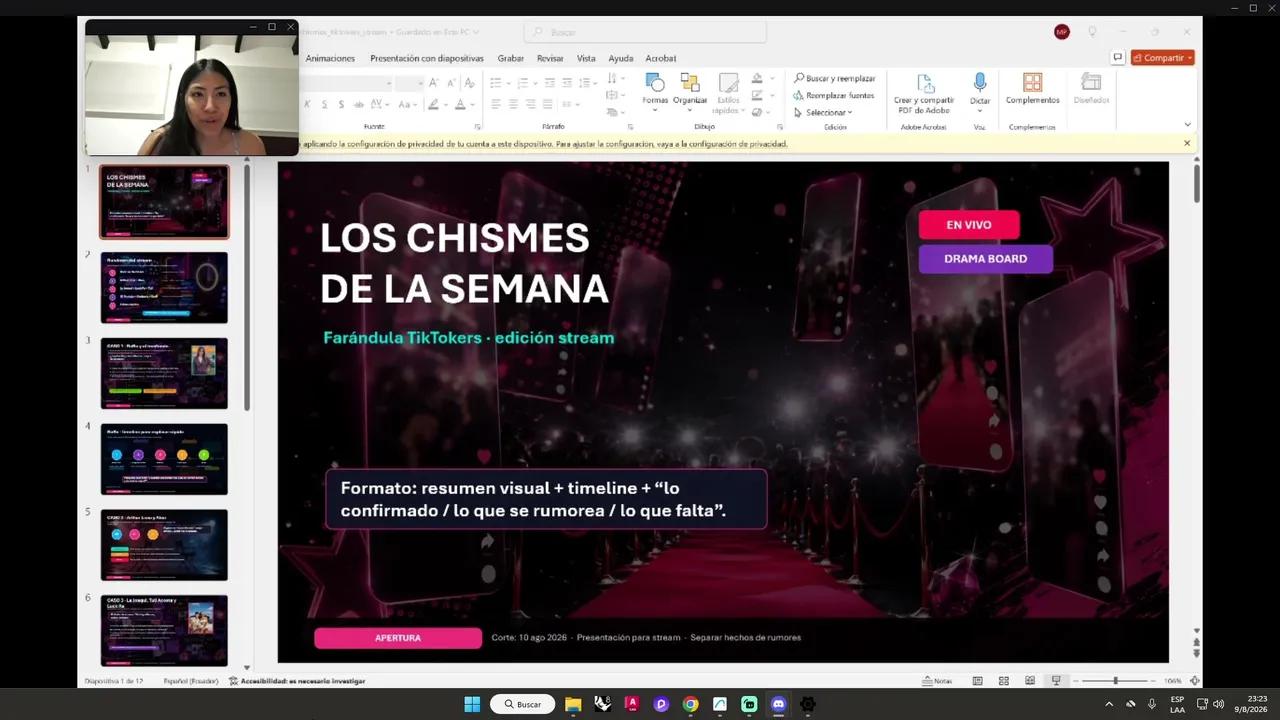
Task: Open the font name combo box
Action: click(x=348, y=83)
